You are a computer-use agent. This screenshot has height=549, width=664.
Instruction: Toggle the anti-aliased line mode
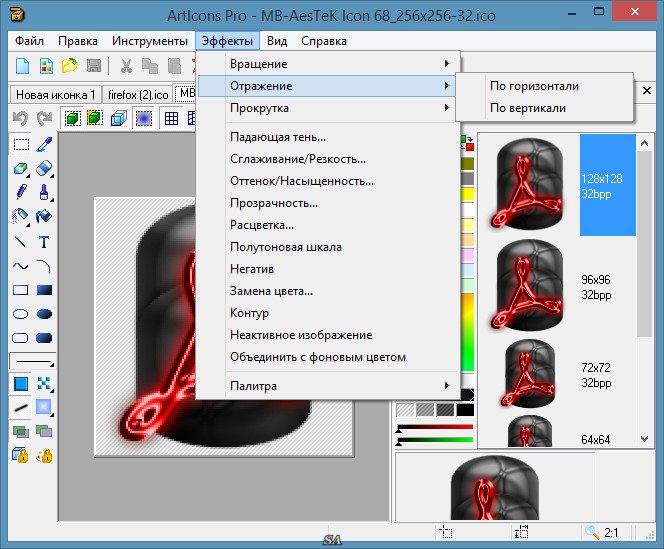(x=21, y=408)
